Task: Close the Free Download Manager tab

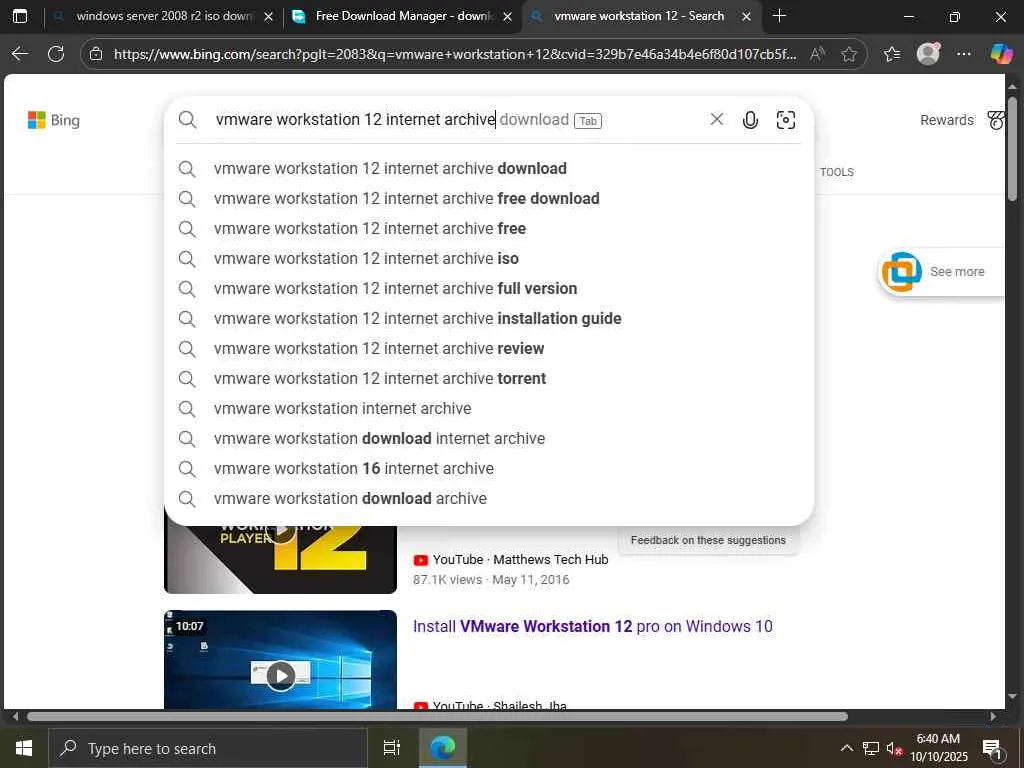Action: 507,16
